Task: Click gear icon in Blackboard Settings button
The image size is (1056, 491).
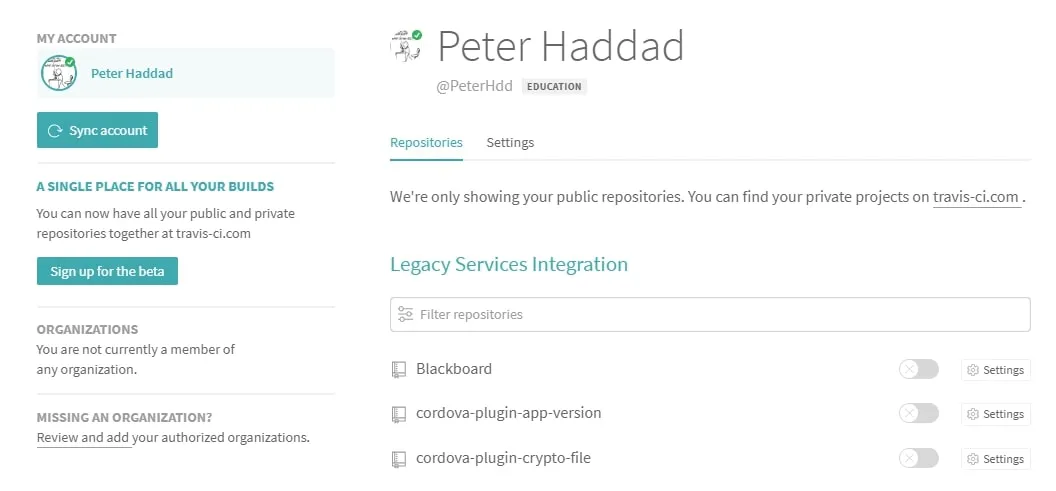Action: coord(972,370)
